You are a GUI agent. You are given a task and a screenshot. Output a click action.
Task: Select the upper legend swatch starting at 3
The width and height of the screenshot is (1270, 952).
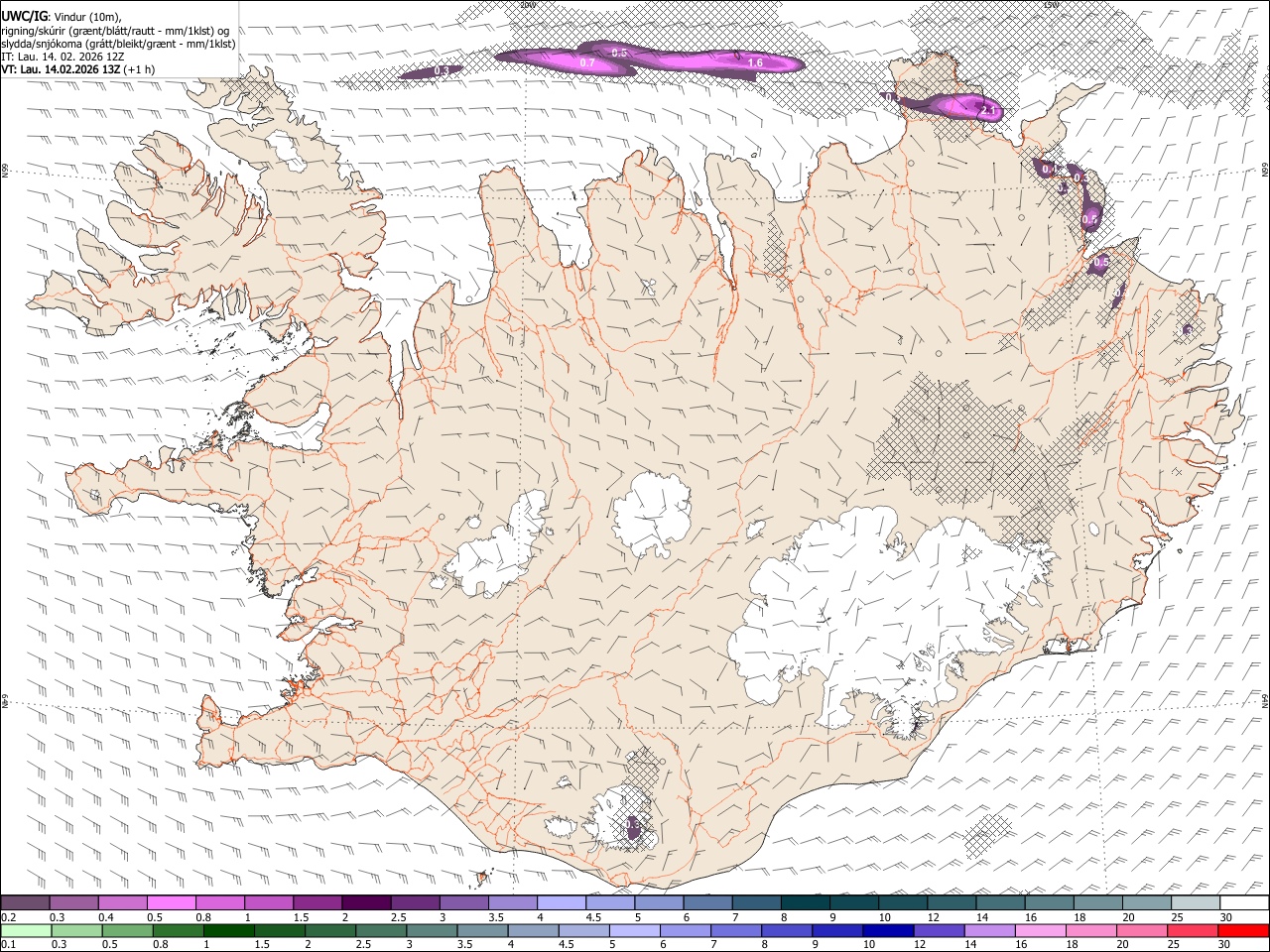(x=463, y=902)
